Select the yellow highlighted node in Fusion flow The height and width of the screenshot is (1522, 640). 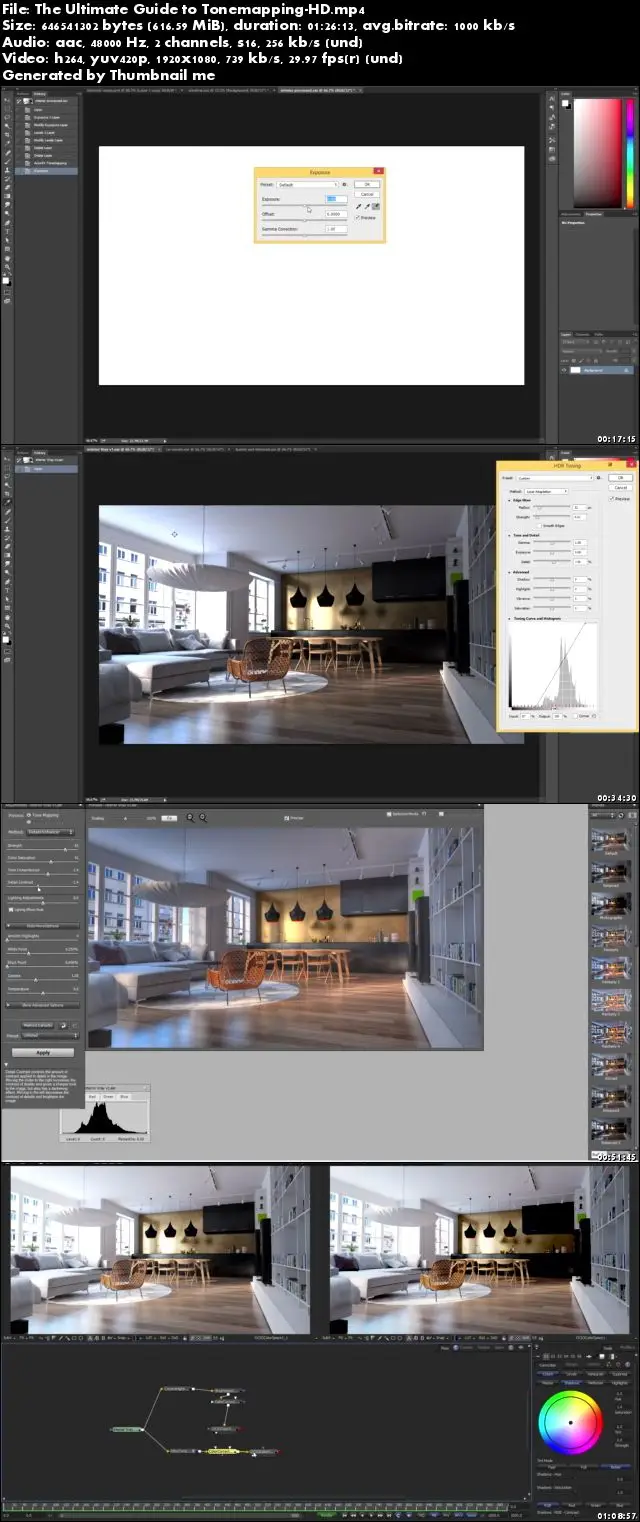coord(221,1450)
